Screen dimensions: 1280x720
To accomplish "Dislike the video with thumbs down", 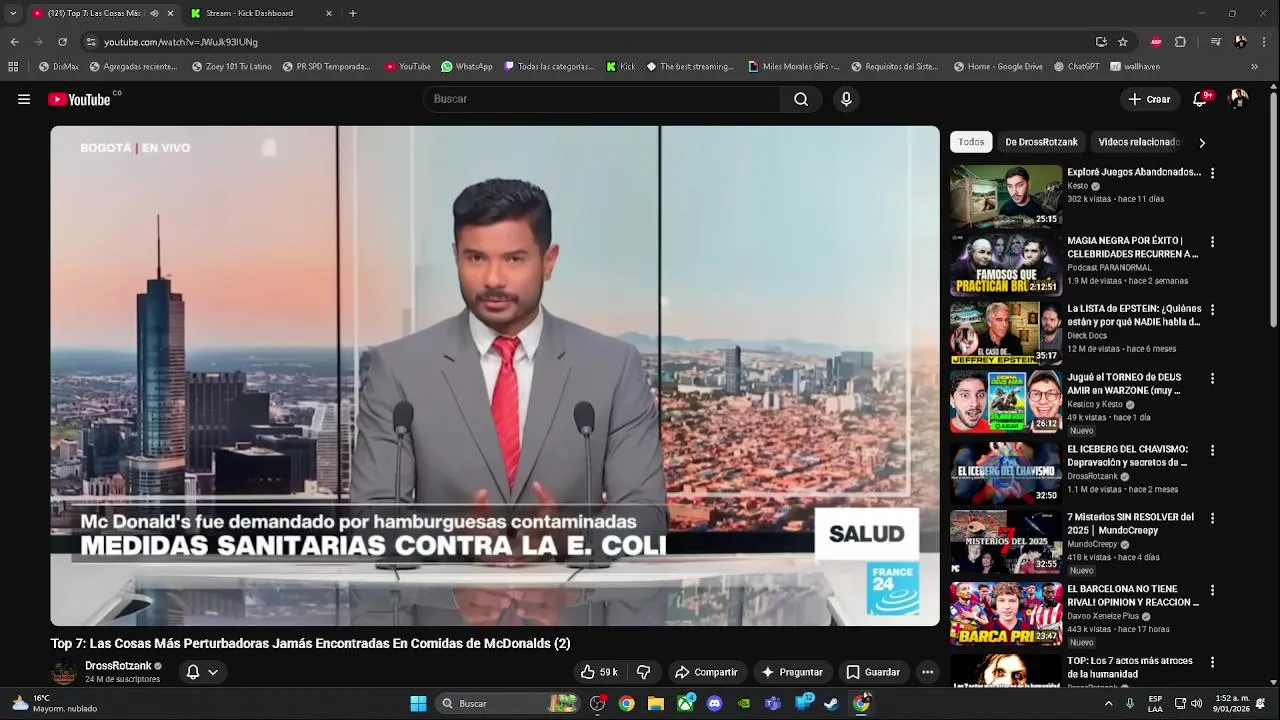I will point(644,672).
